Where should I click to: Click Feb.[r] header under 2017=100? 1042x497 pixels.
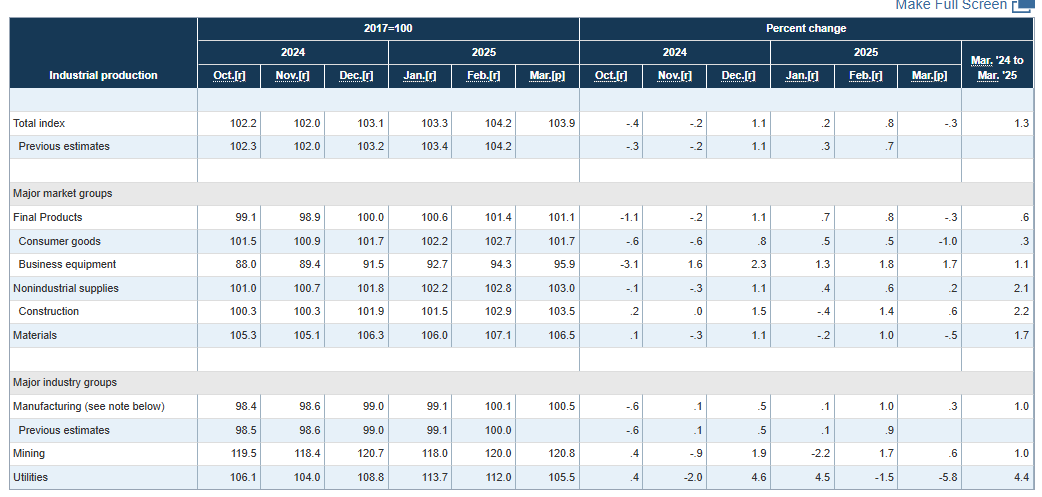pyautogui.click(x=484, y=76)
